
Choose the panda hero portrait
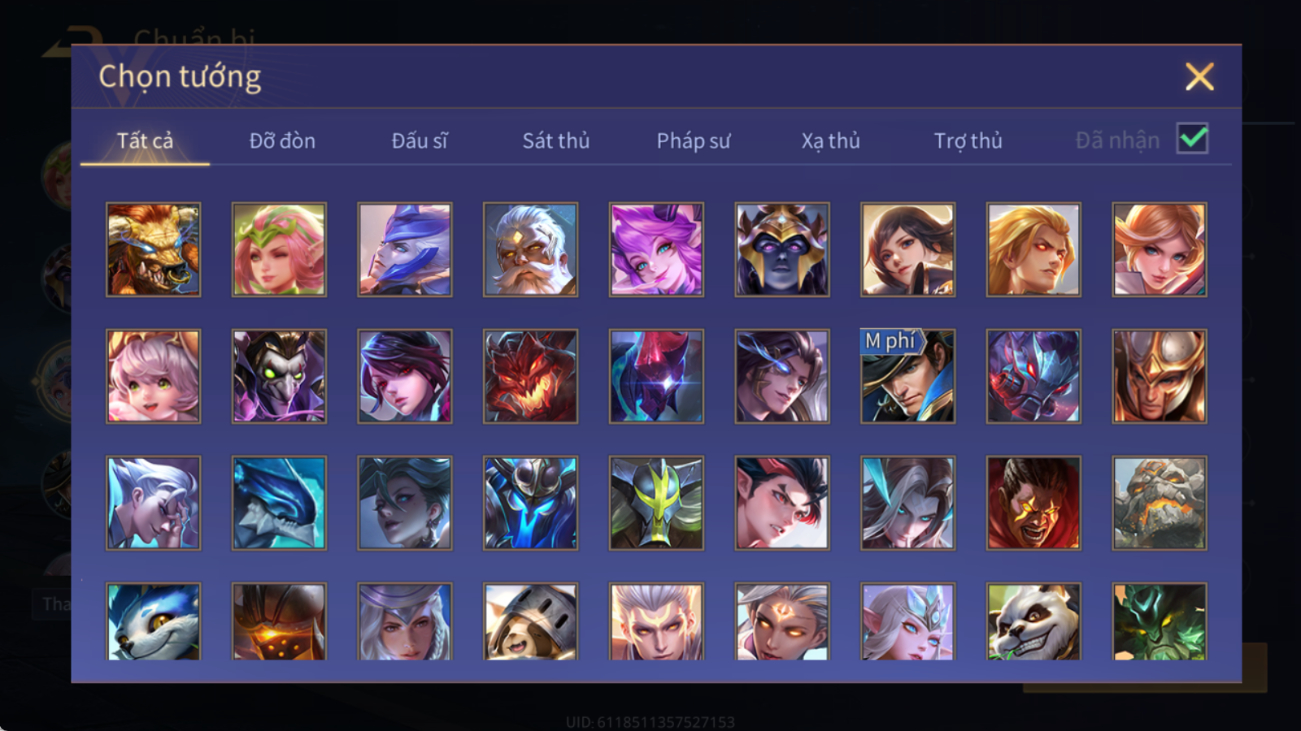click(x=1034, y=622)
